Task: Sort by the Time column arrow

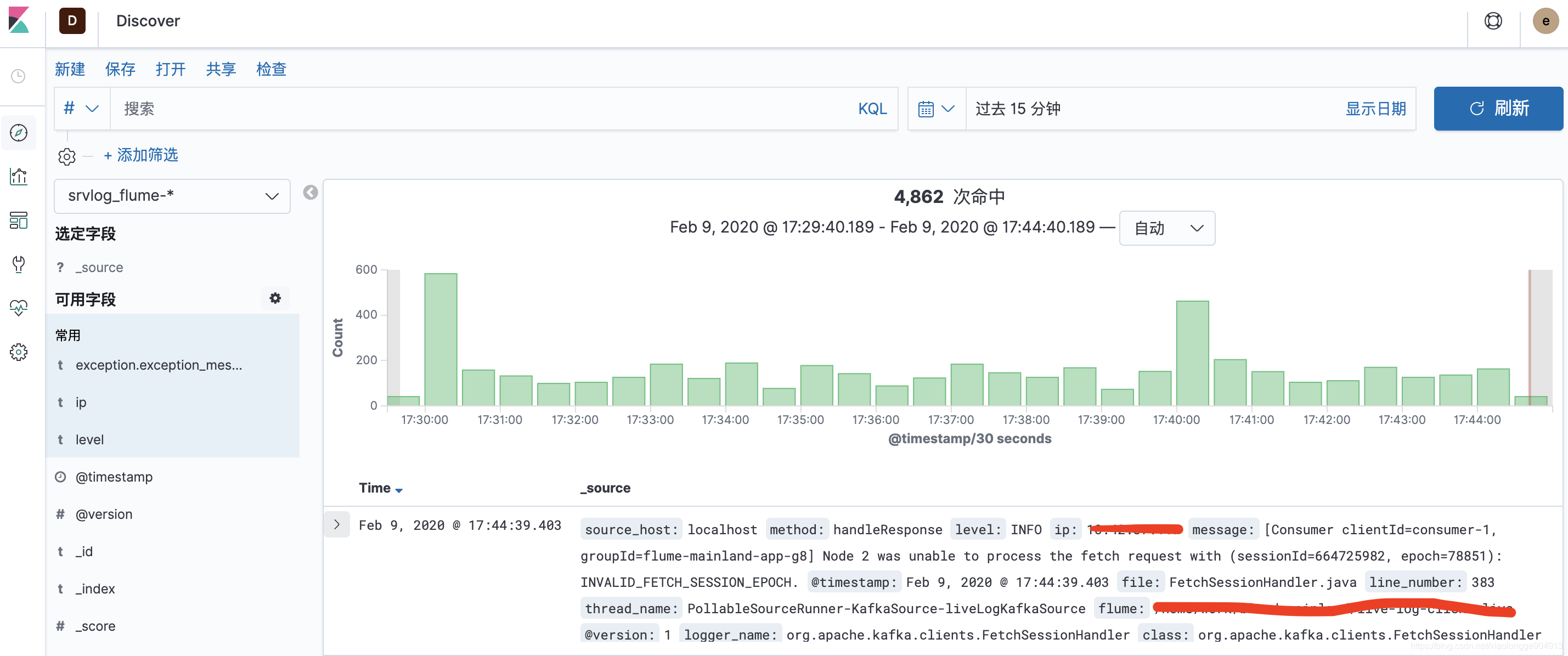Action: click(x=399, y=490)
